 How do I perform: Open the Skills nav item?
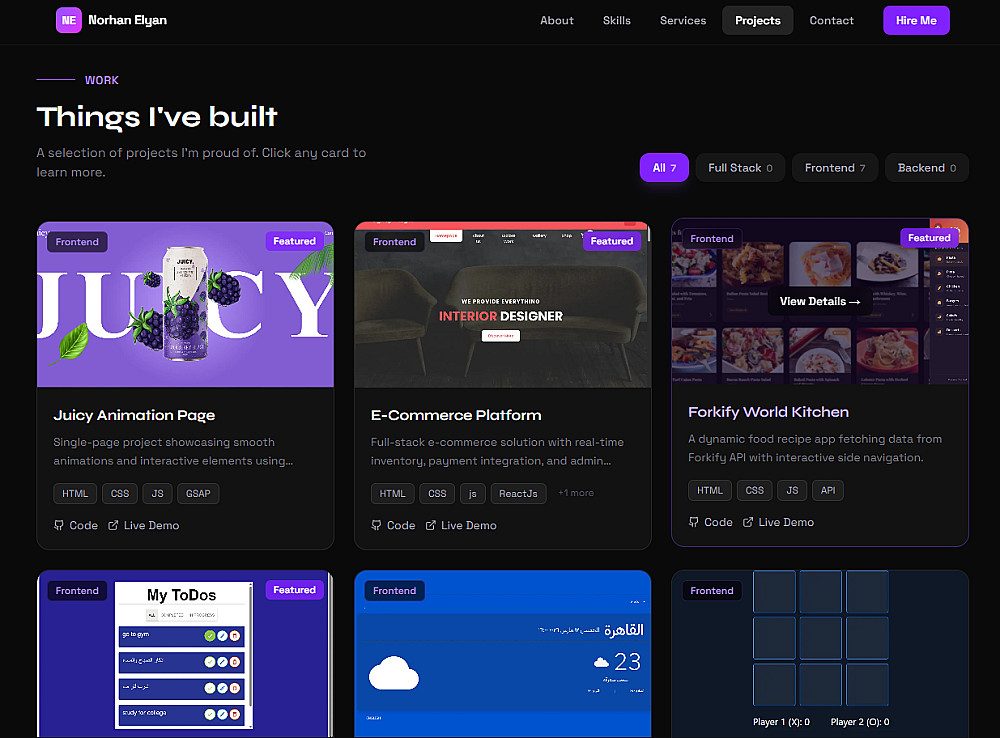[617, 20]
